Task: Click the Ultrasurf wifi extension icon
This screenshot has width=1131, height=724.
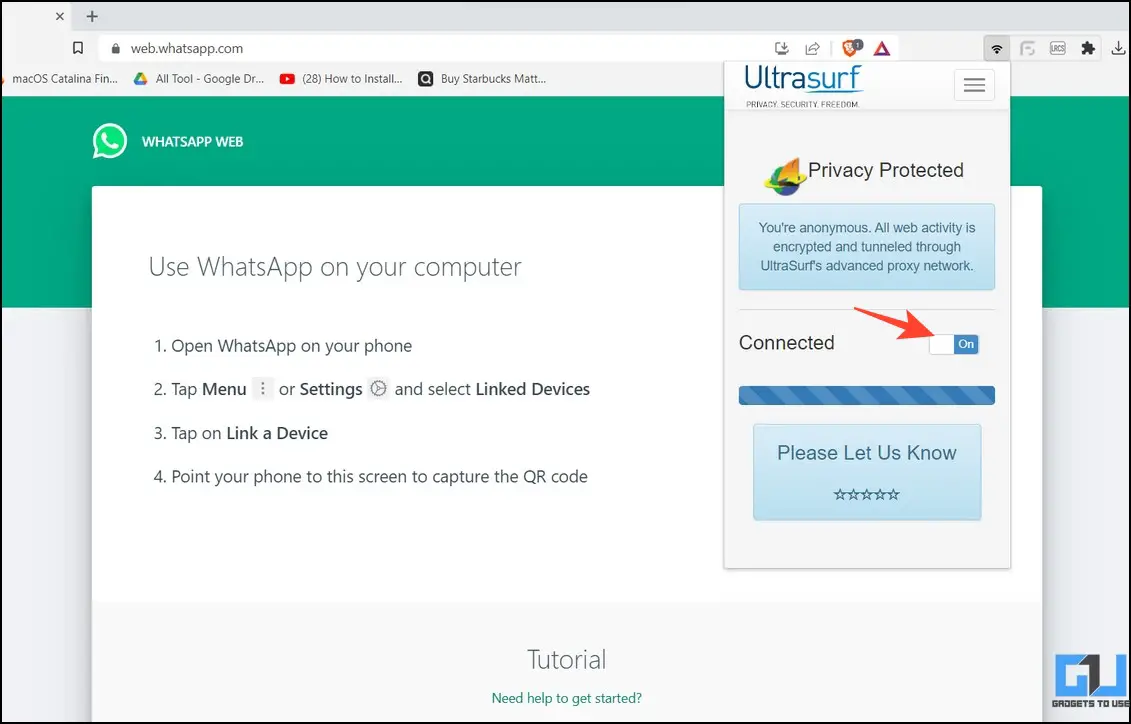Action: click(997, 48)
